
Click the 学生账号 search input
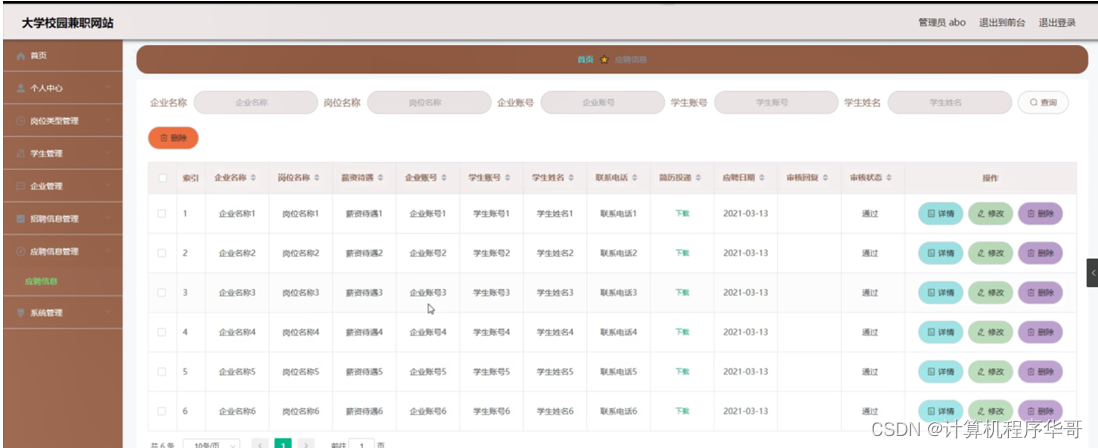pos(776,102)
